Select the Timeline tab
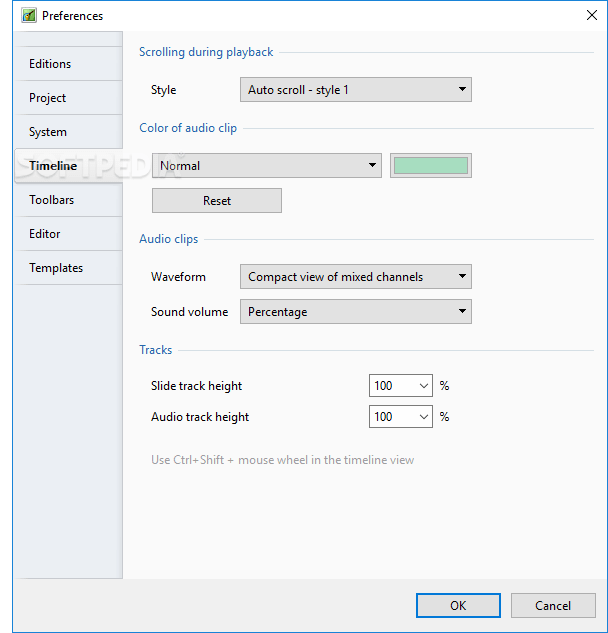Image resolution: width=608 pixels, height=633 pixels. [x=69, y=166]
